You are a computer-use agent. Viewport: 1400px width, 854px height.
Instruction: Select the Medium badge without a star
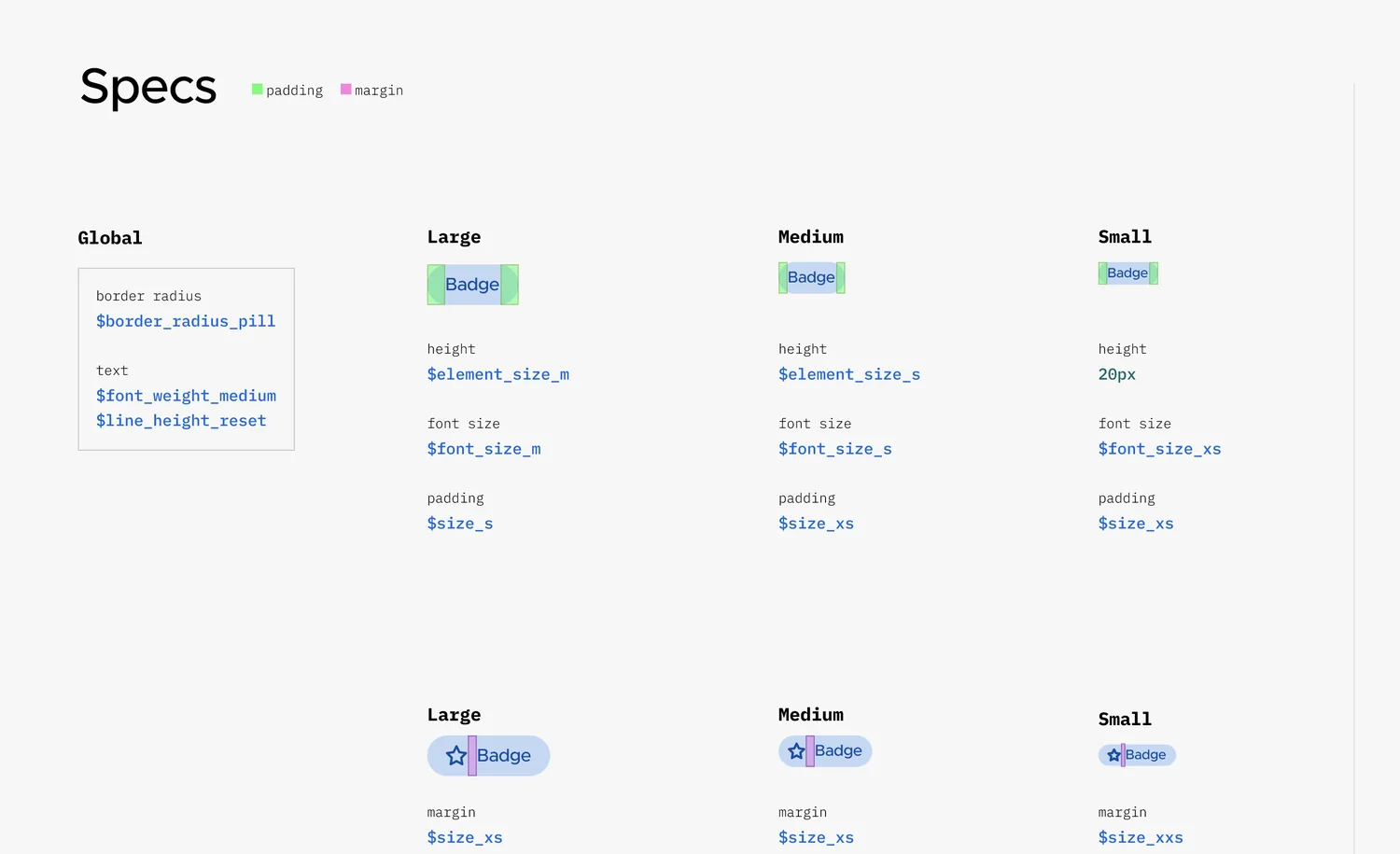pos(812,278)
